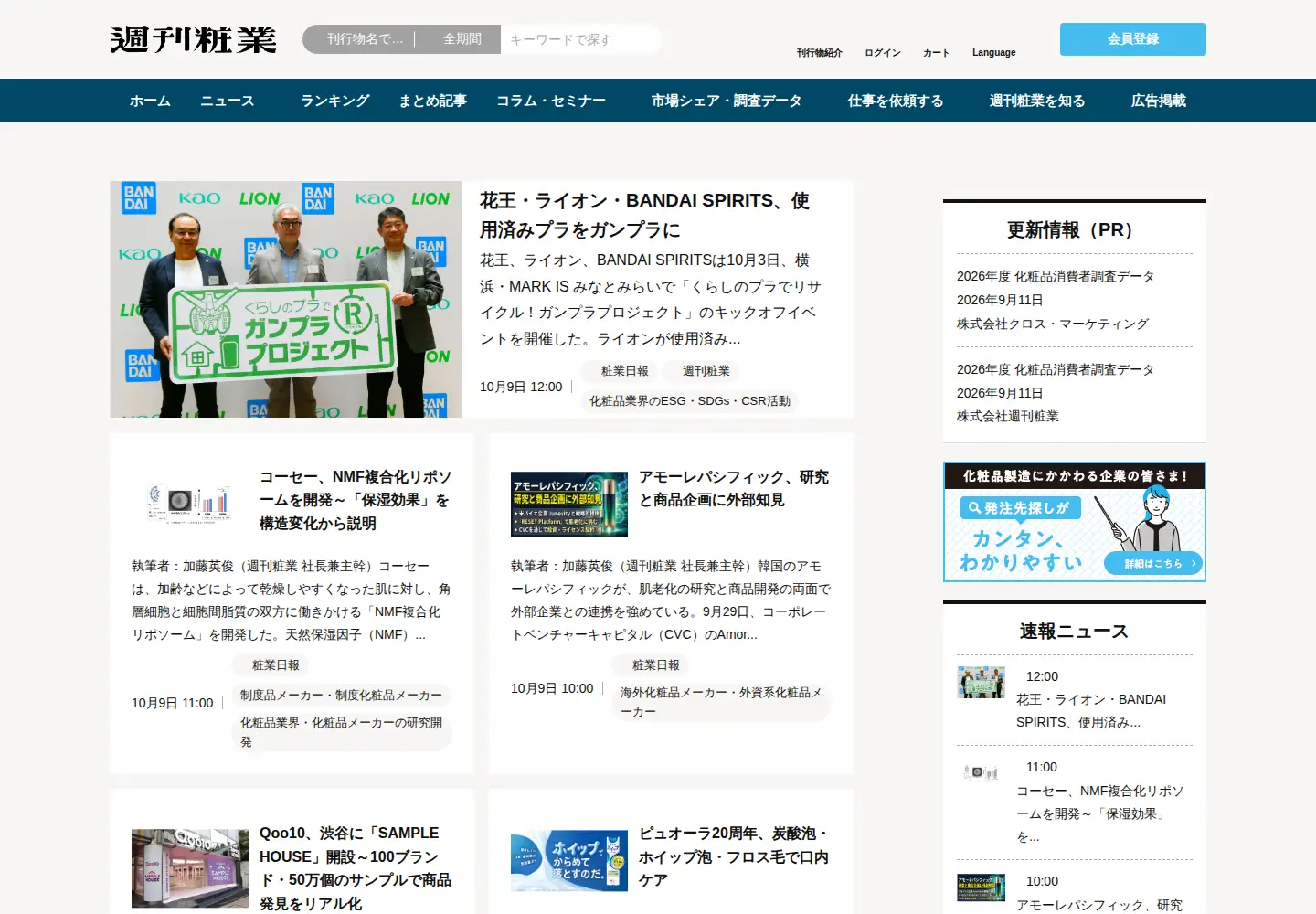
Task: Open the アモーレパシフィック、研究と商品企画 headline
Action: tap(734, 488)
